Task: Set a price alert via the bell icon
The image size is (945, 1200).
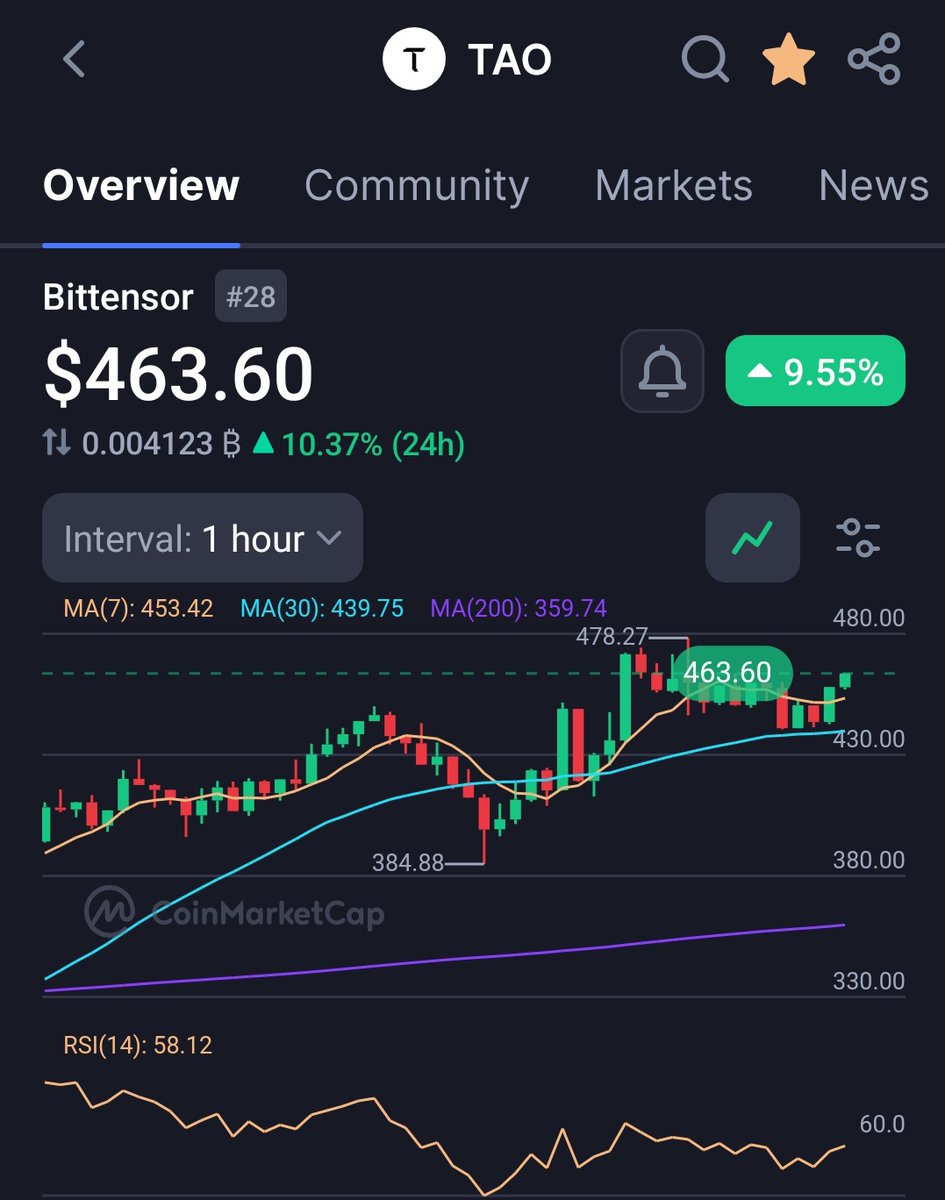Action: pos(661,371)
